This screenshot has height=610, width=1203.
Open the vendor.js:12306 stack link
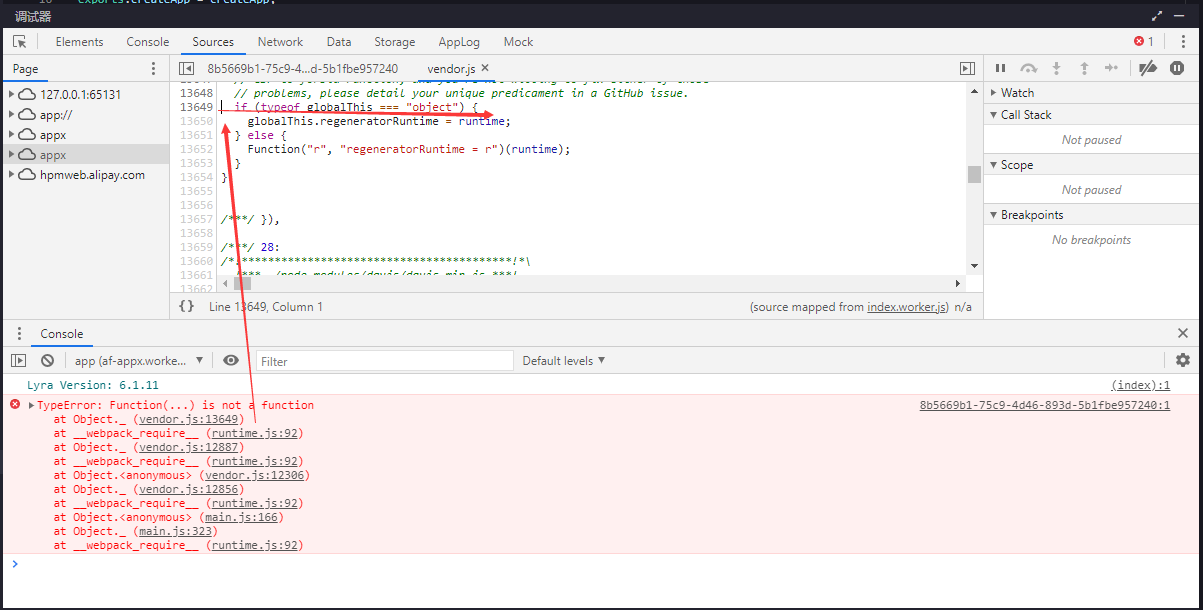click(256, 475)
